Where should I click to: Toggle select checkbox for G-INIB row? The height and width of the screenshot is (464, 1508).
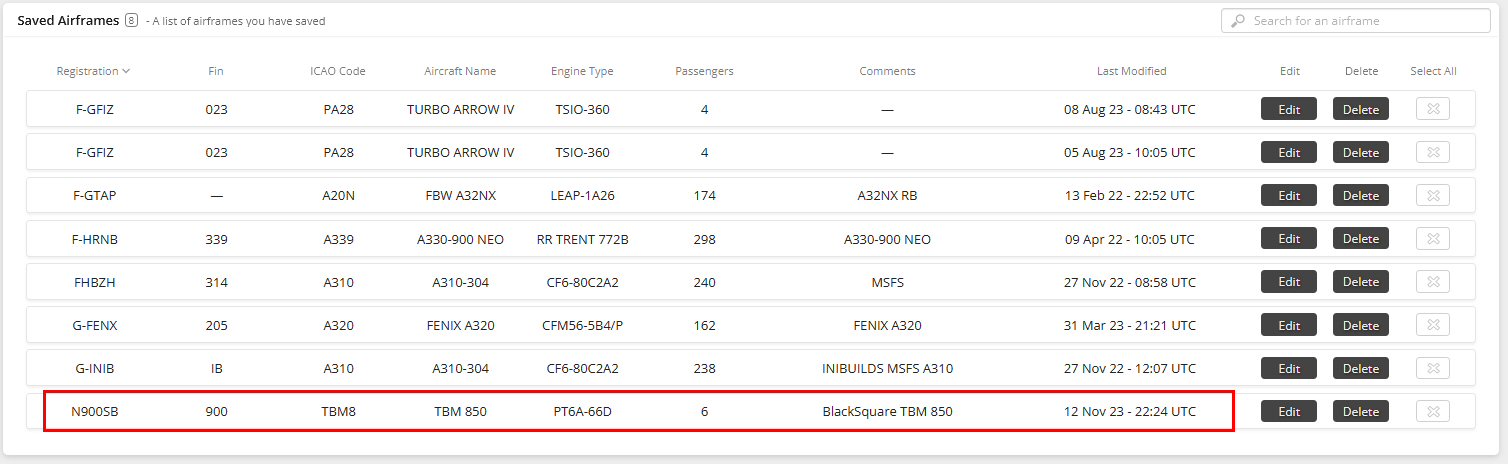[1433, 368]
